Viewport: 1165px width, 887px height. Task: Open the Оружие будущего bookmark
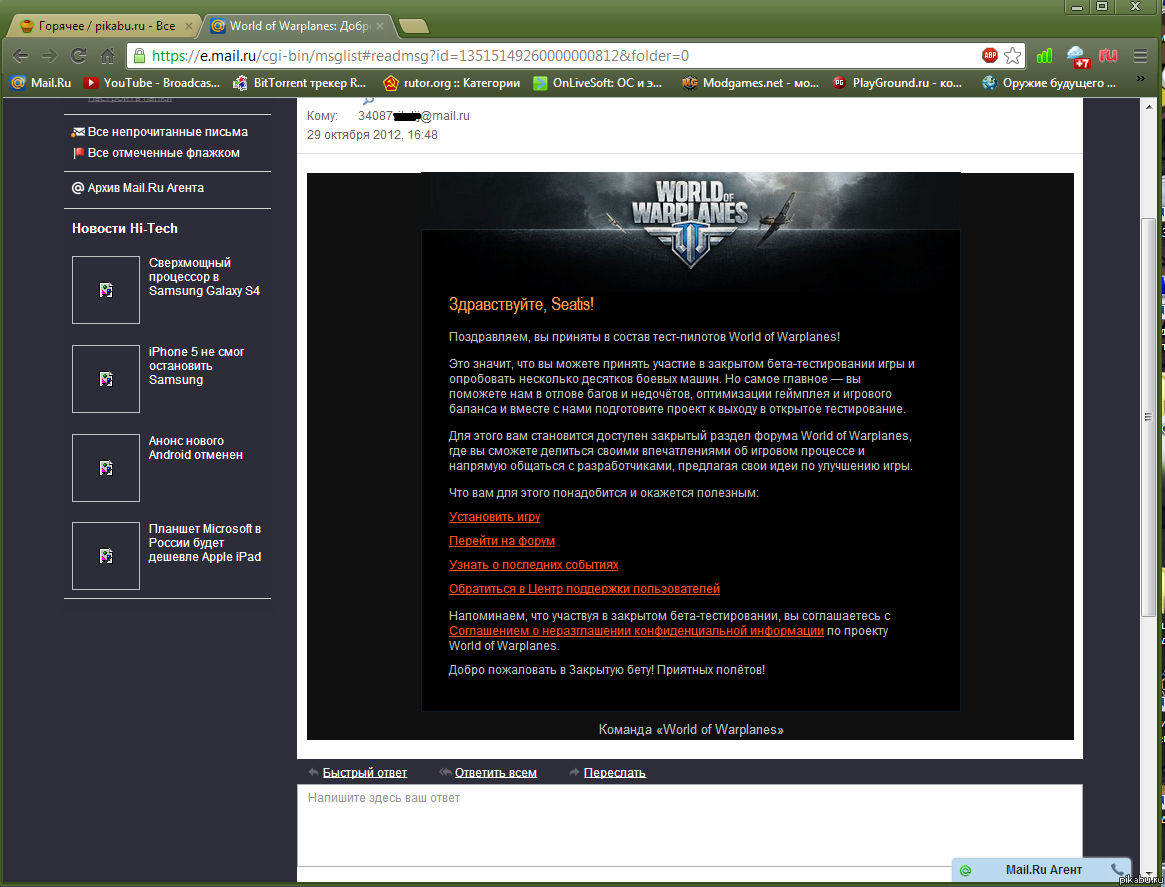click(x=1048, y=83)
